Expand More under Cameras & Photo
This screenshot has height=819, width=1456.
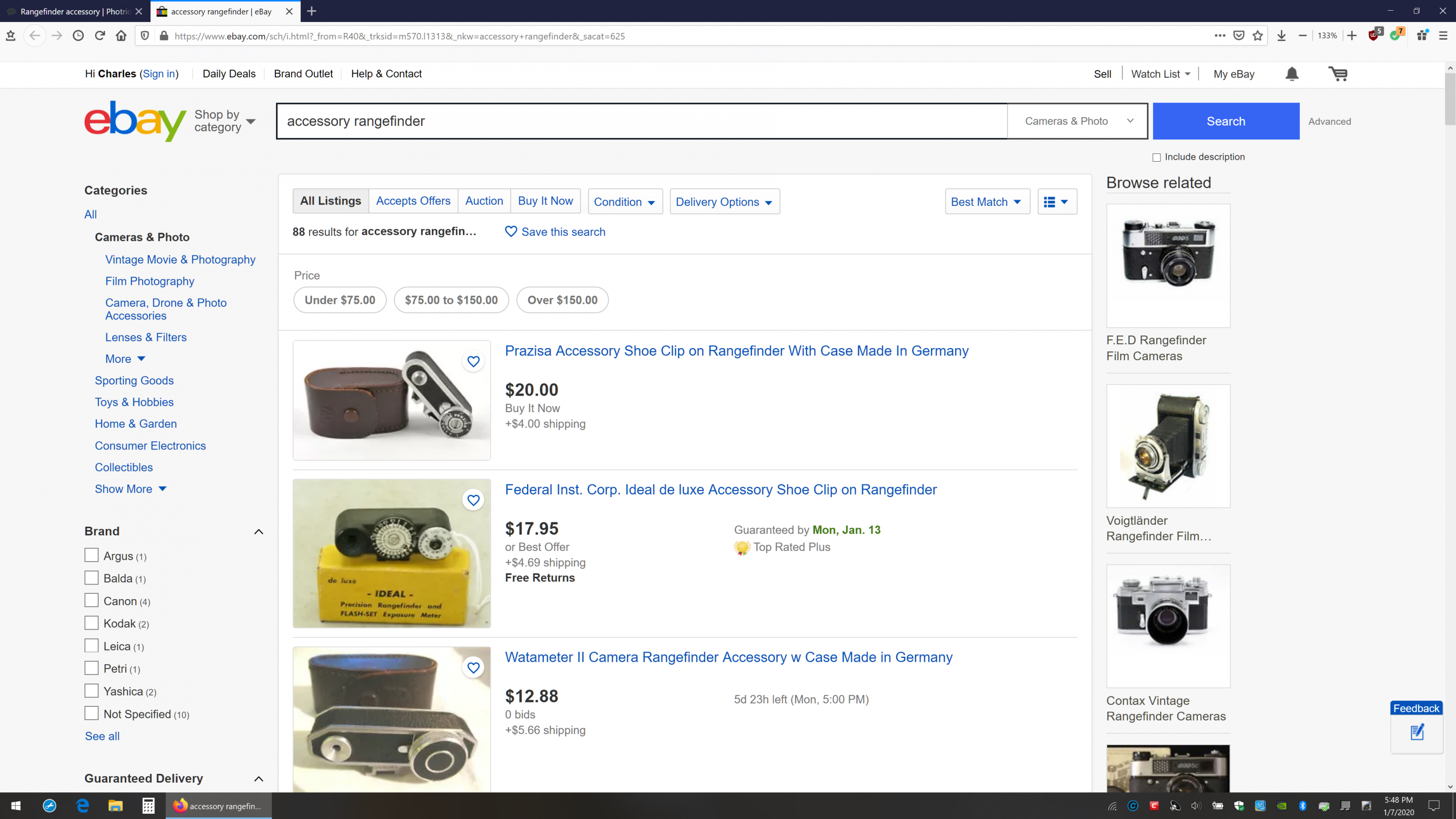pyautogui.click(x=126, y=359)
